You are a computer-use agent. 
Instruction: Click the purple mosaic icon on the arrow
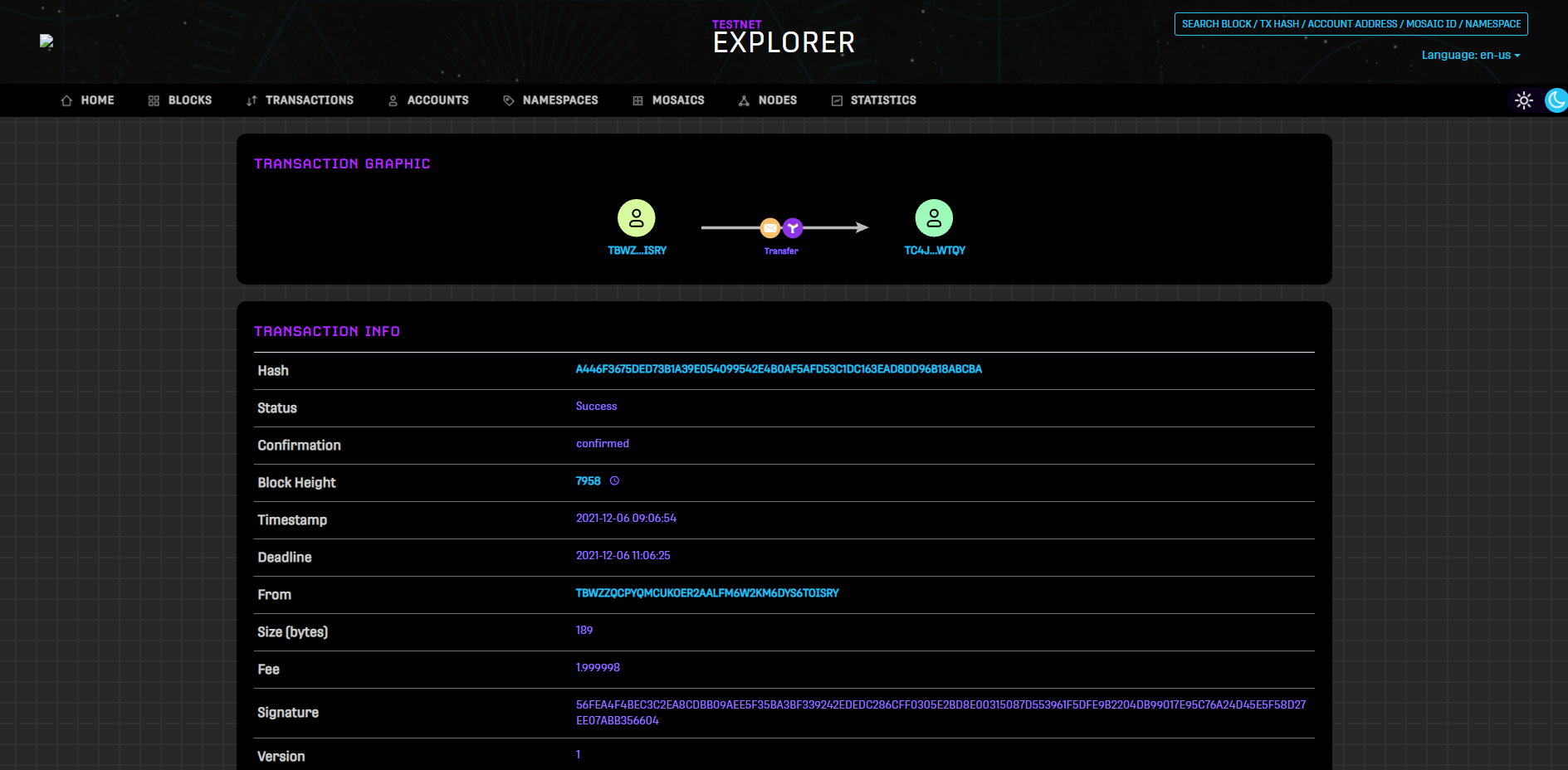tap(793, 227)
